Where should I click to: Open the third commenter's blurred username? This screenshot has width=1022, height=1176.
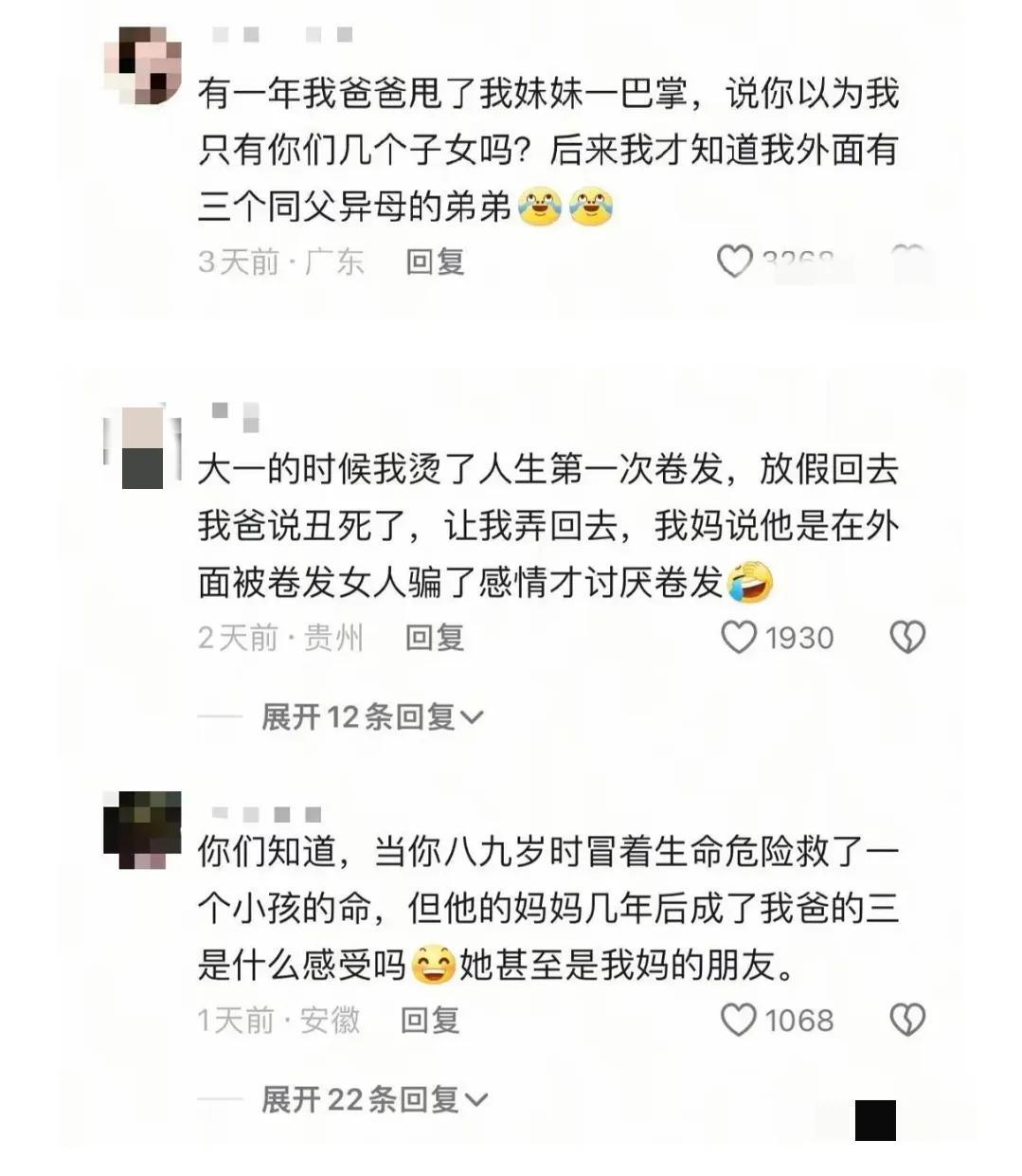point(267,815)
